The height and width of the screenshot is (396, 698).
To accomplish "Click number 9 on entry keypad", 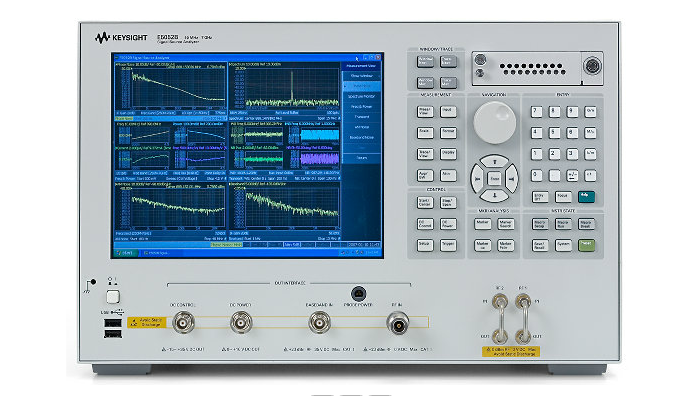I will point(572,111).
